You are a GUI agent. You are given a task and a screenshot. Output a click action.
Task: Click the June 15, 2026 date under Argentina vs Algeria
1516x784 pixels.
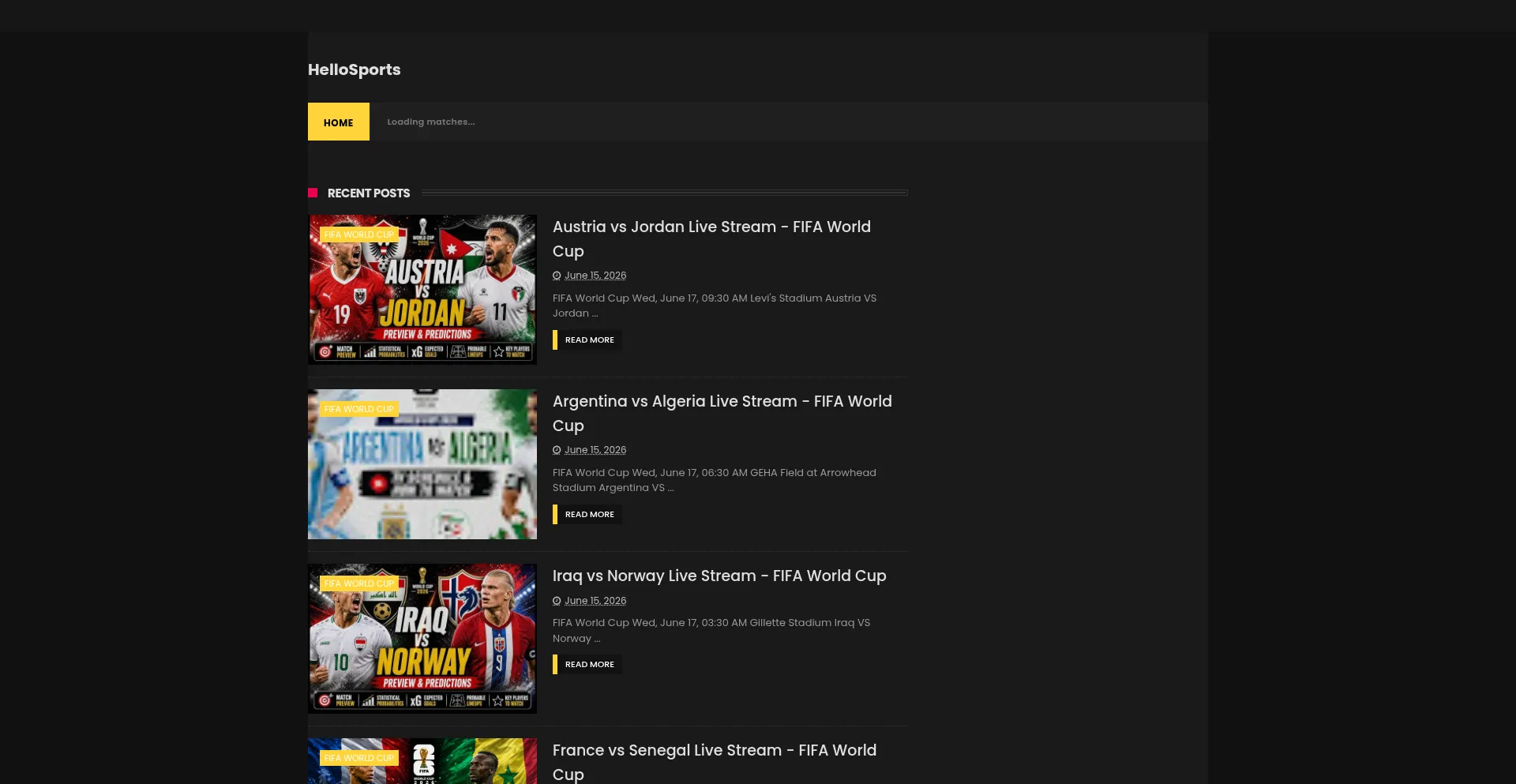pos(595,450)
